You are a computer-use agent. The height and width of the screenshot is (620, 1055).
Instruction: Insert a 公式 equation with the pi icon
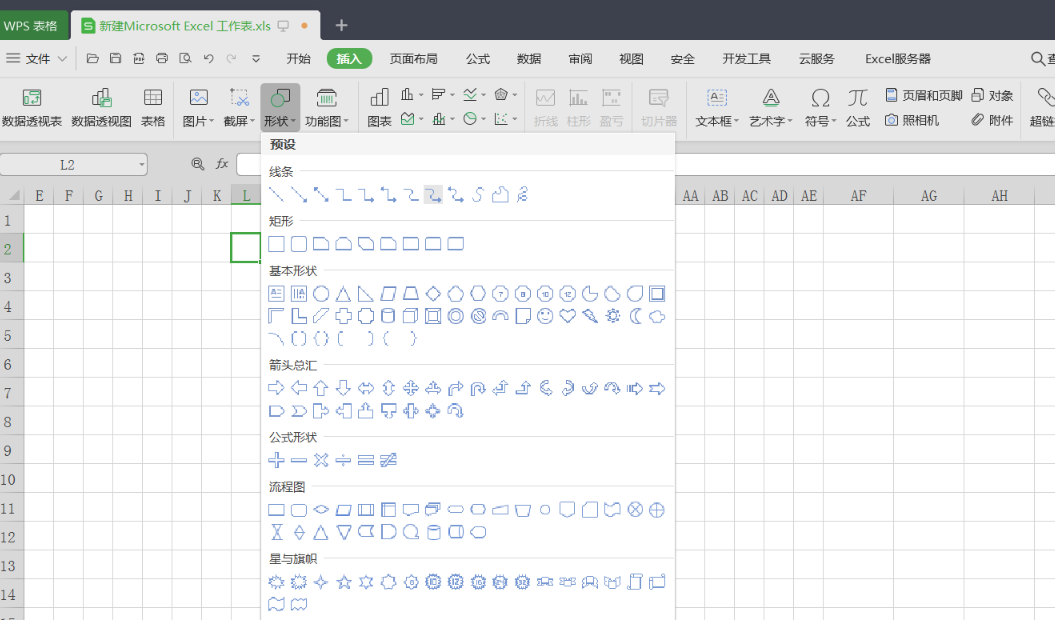[x=858, y=108]
